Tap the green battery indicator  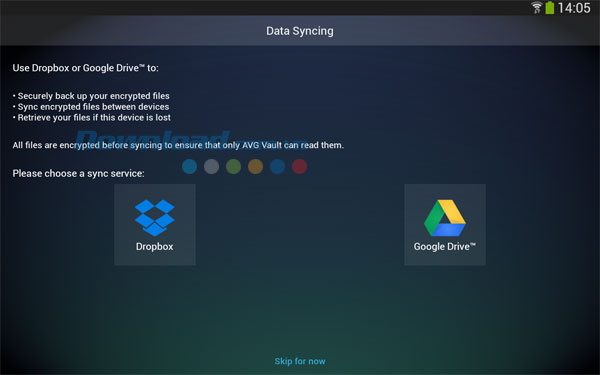click(549, 8)
